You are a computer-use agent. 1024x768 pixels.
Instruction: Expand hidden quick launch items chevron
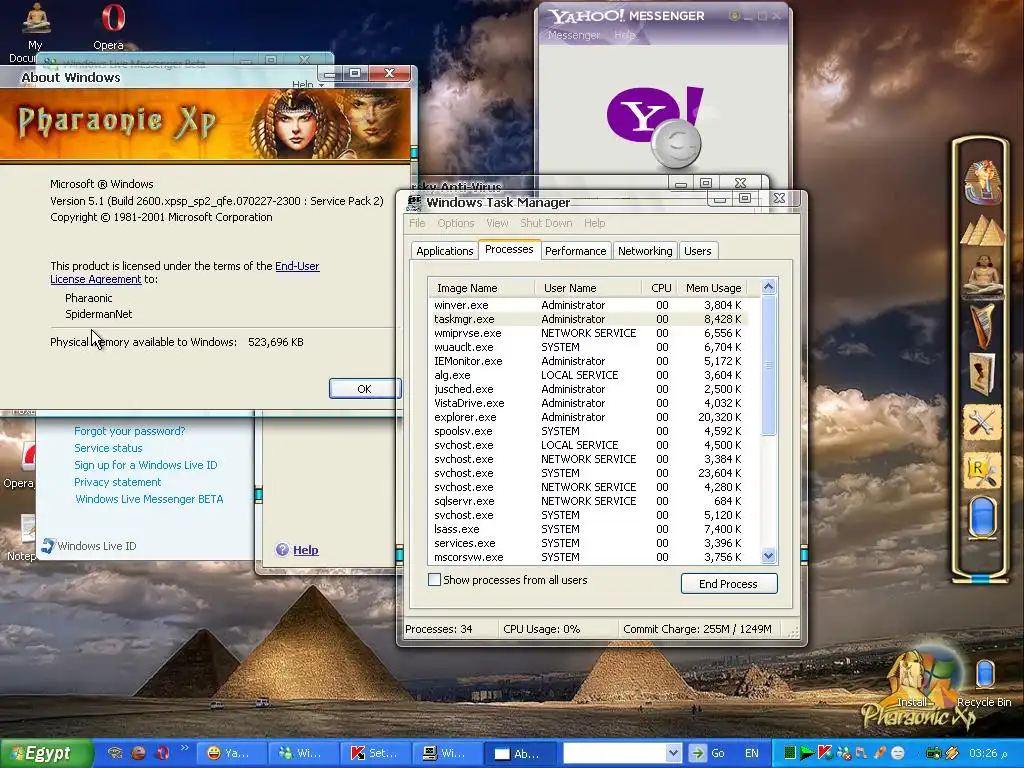(184, 748)
